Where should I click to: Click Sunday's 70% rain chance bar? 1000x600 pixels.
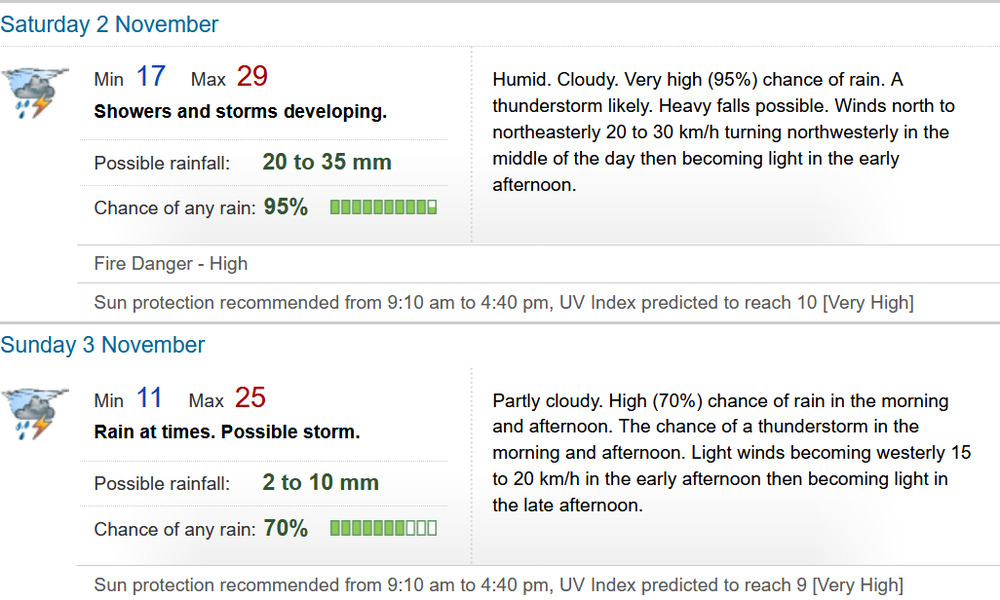click(383, 528)
